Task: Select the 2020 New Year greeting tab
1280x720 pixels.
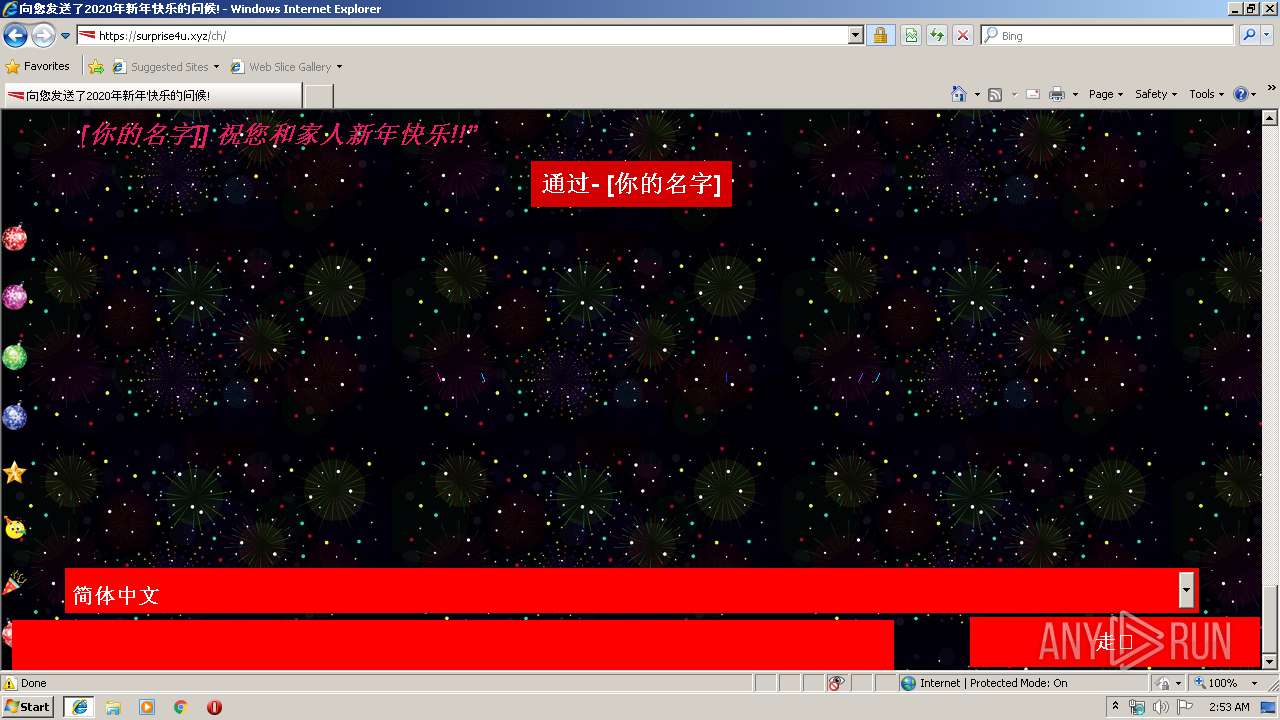Action: tap(152, 96)
